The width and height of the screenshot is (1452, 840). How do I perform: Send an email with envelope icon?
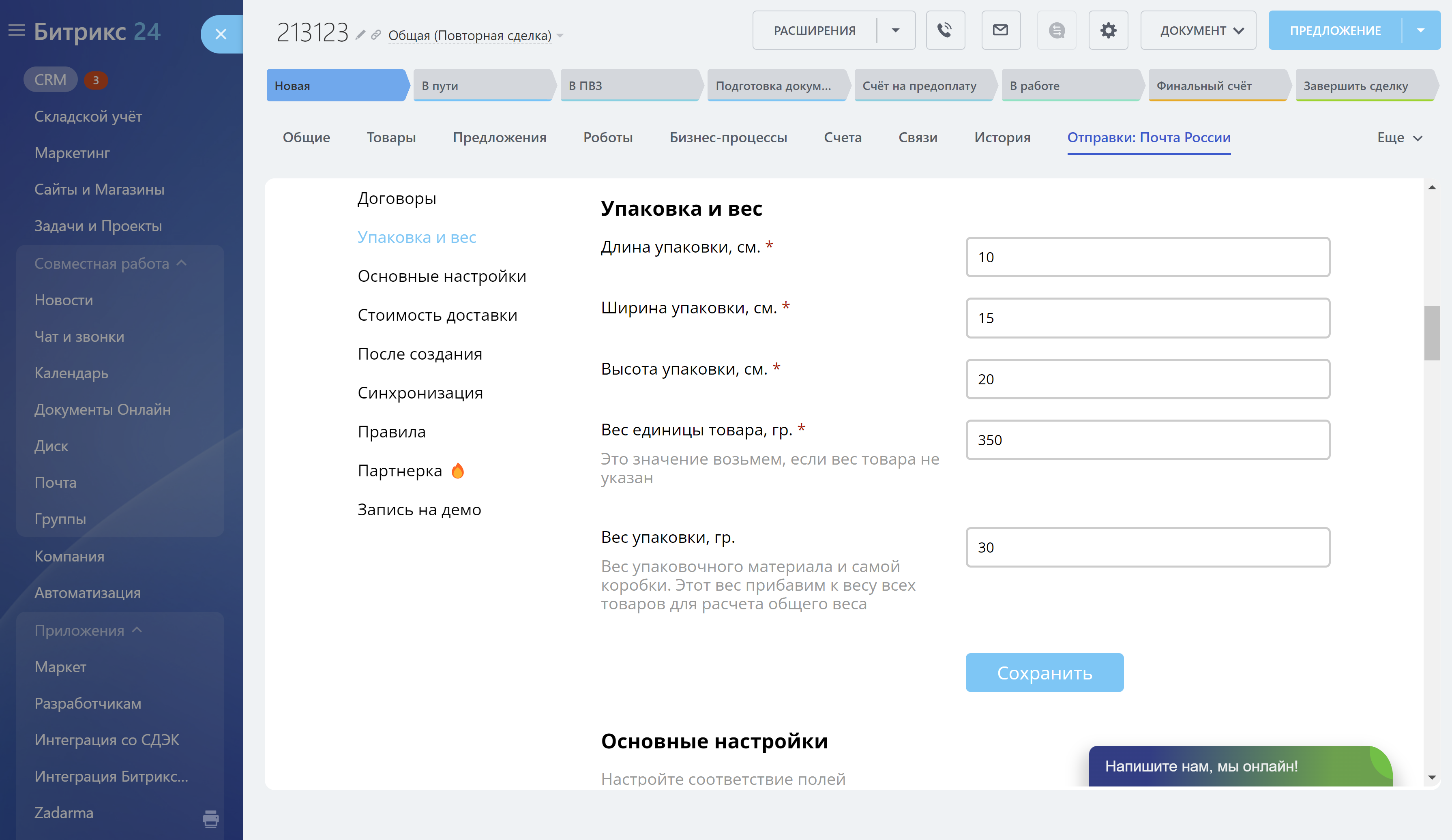(x=1001, y=30)
